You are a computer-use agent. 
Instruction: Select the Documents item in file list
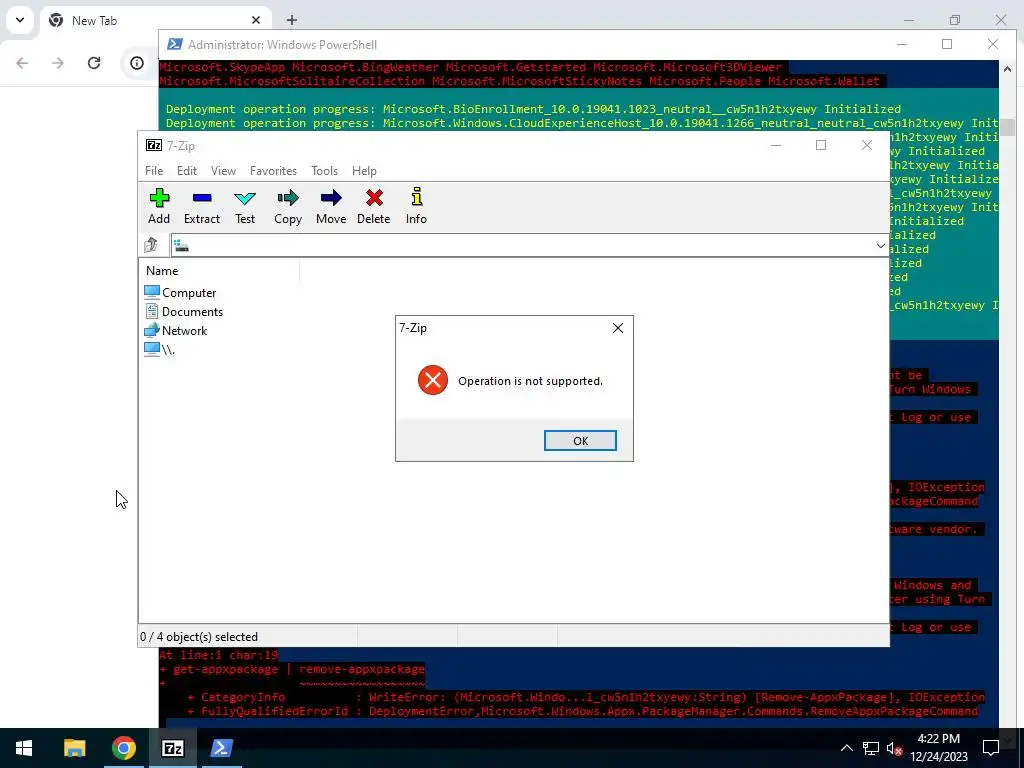point(184,312)
